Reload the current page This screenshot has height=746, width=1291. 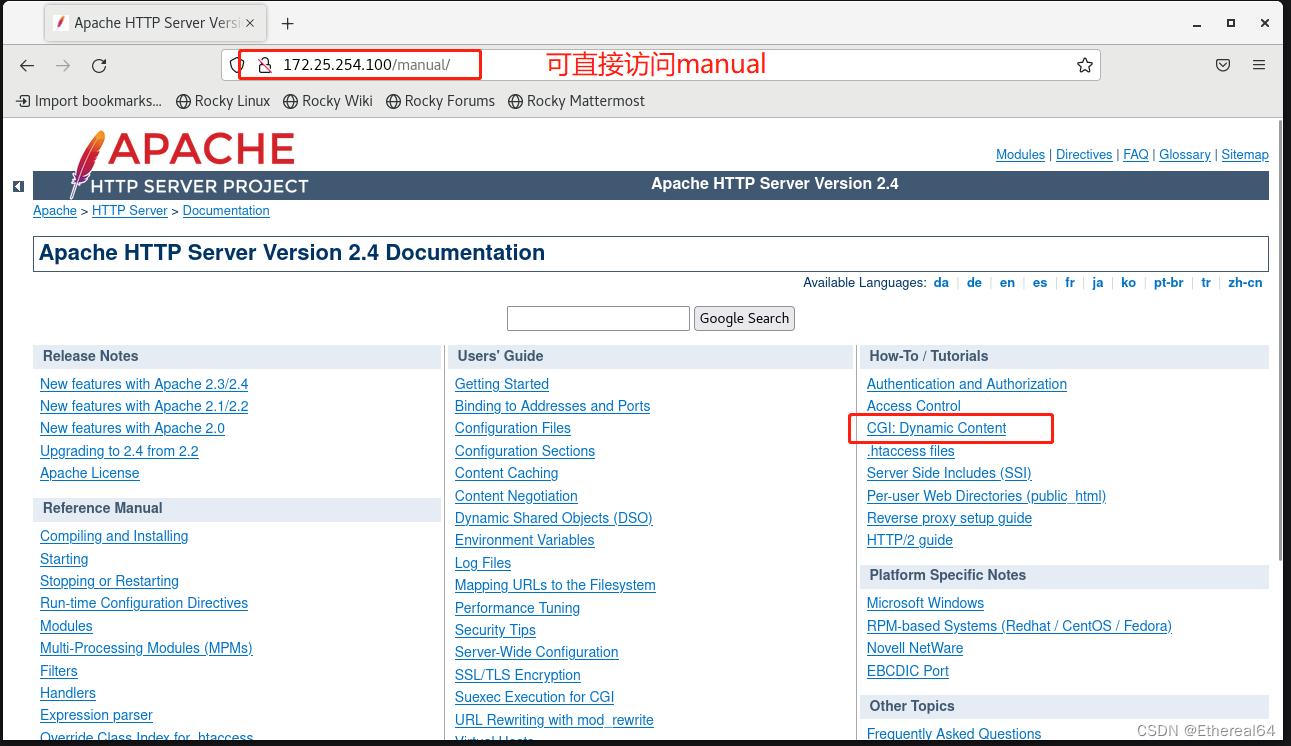(98, 65)
